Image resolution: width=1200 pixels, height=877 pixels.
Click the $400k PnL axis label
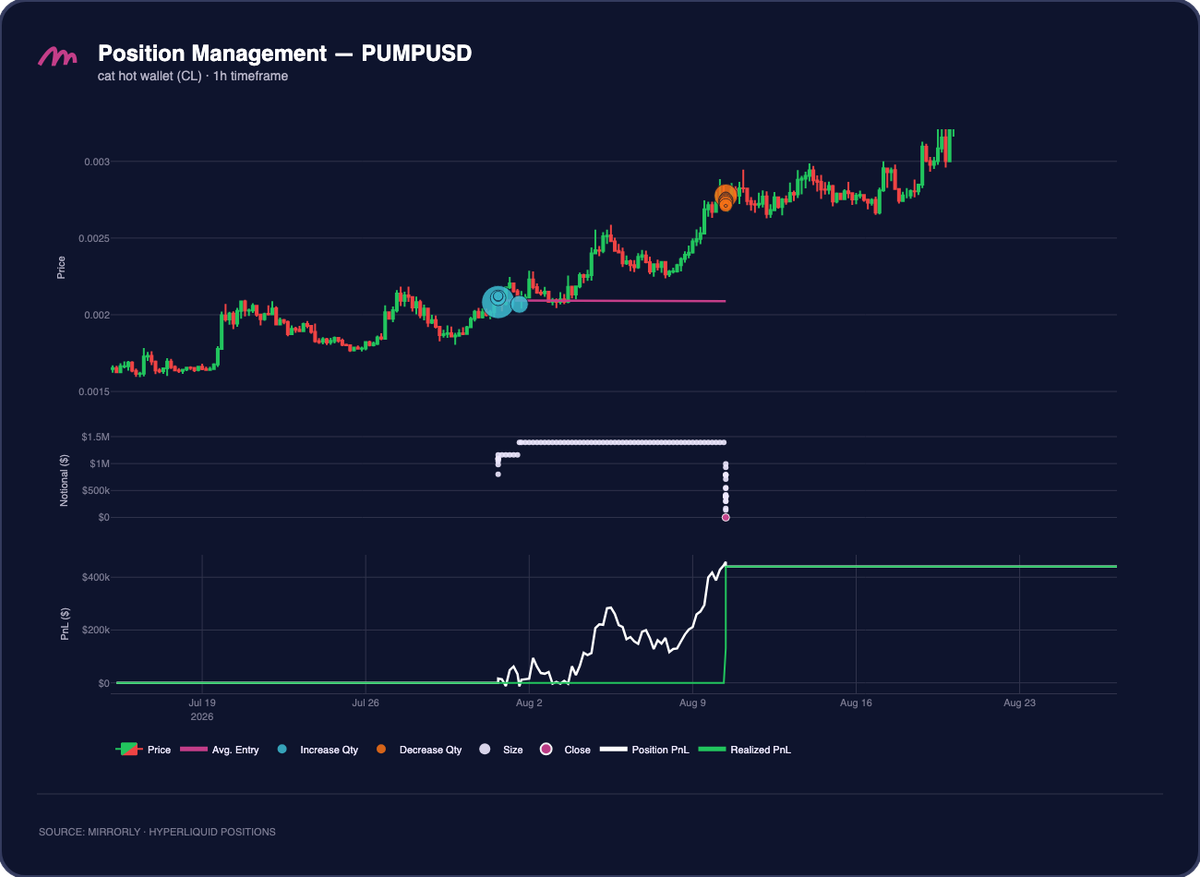pos(95,577)
